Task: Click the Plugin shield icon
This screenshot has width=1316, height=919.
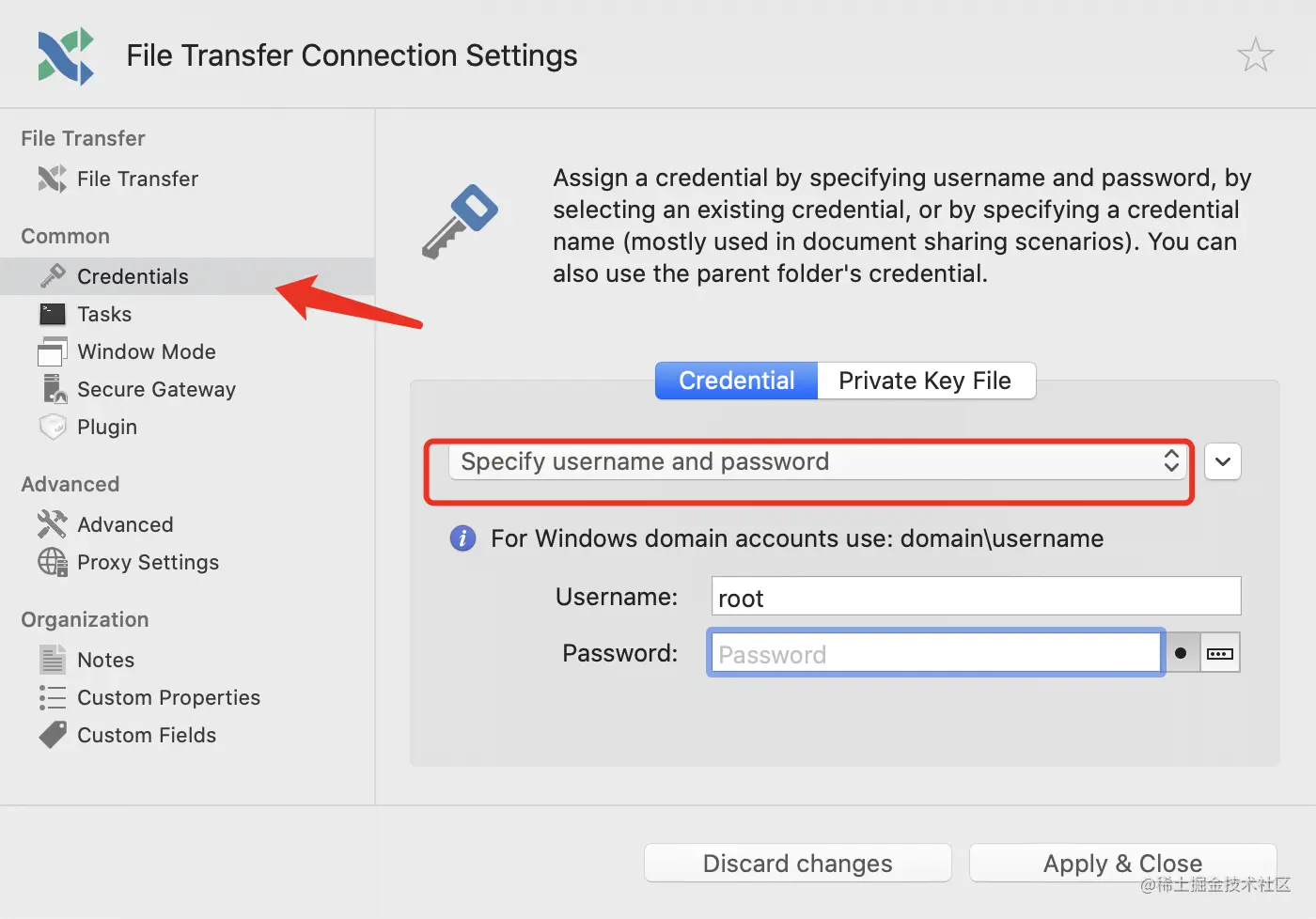Action: pos(53,427)
